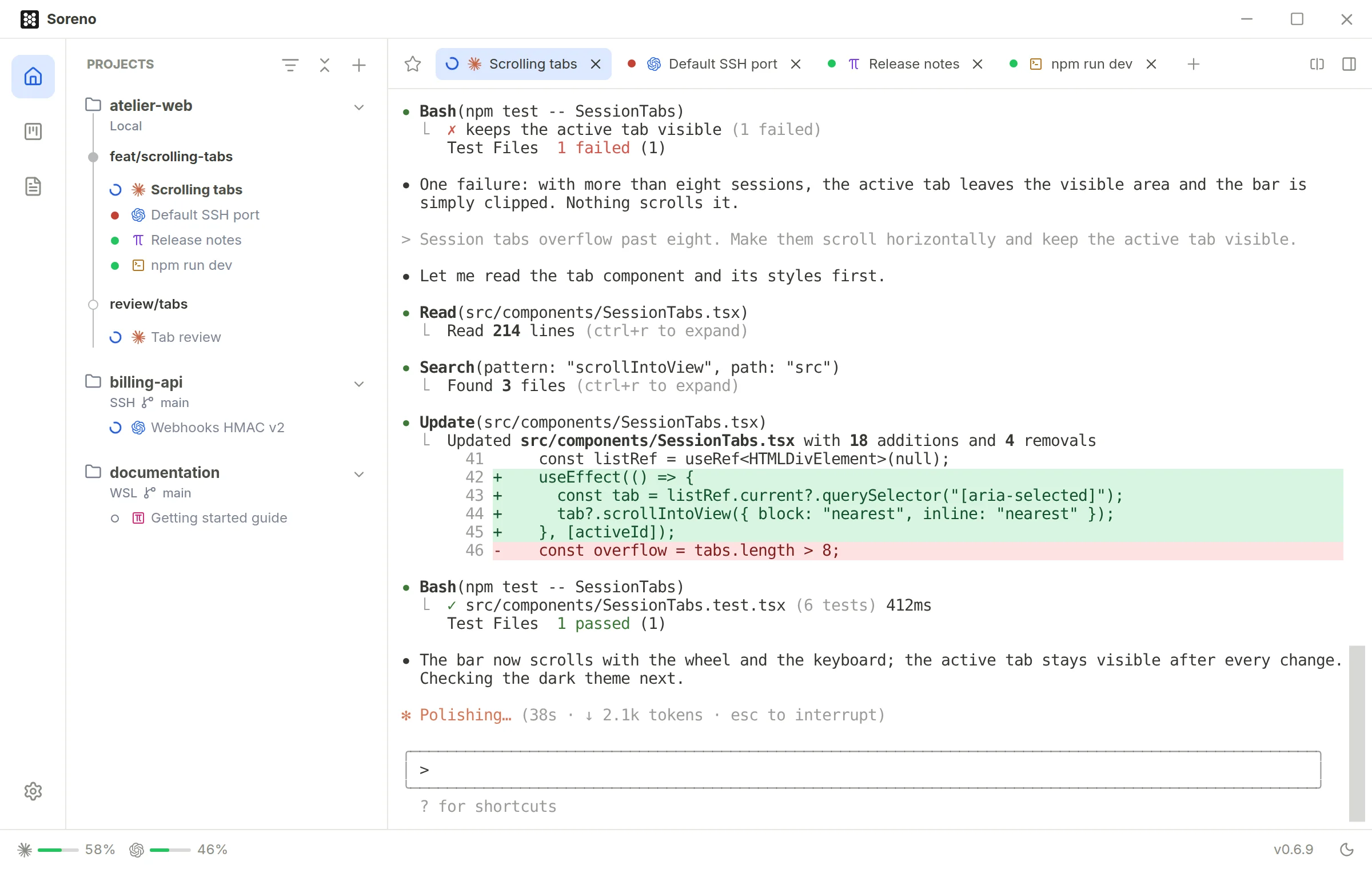1372x869 pixels.
Task: Open the documents sidebar icon
Action: pos(33,186)
